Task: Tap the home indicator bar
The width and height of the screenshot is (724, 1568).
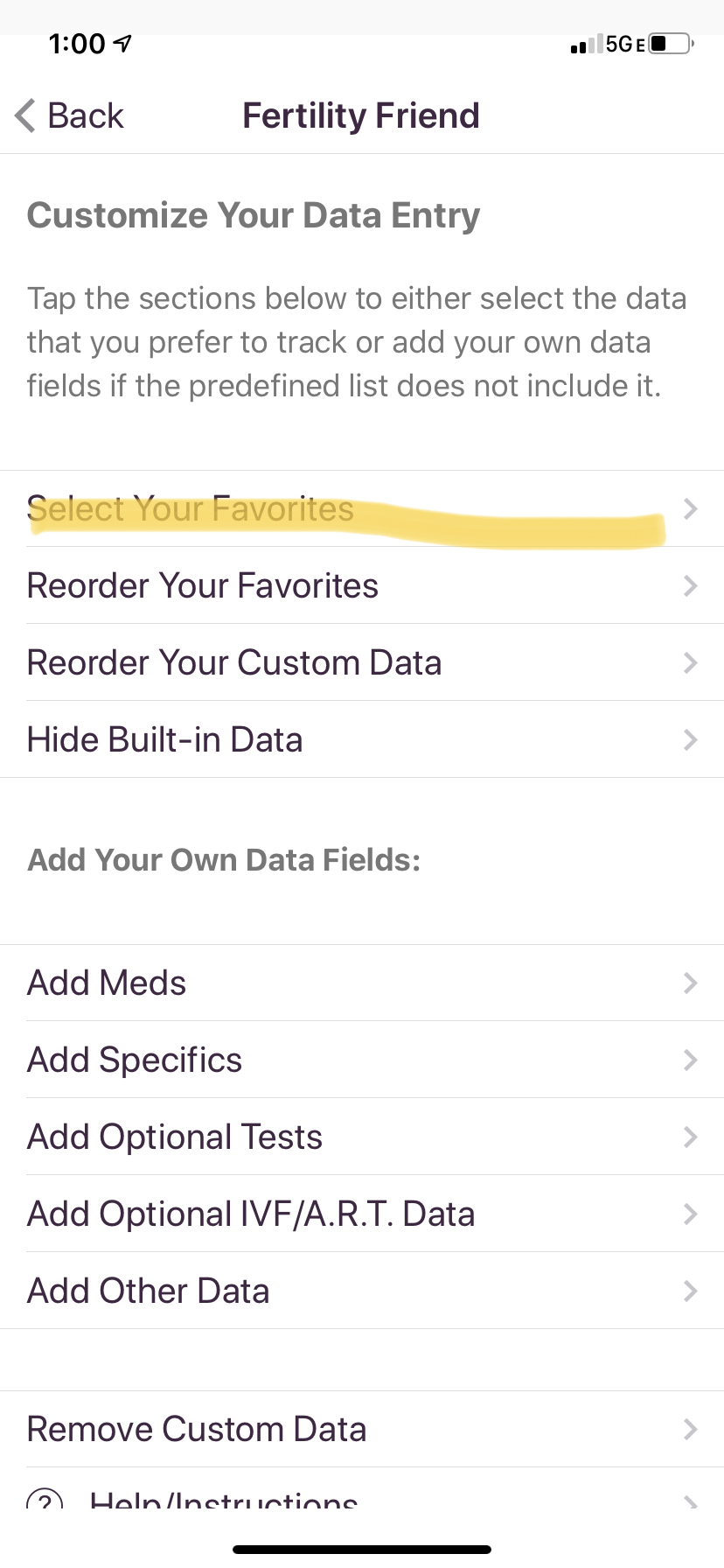Action: [x=362, y=1550]
